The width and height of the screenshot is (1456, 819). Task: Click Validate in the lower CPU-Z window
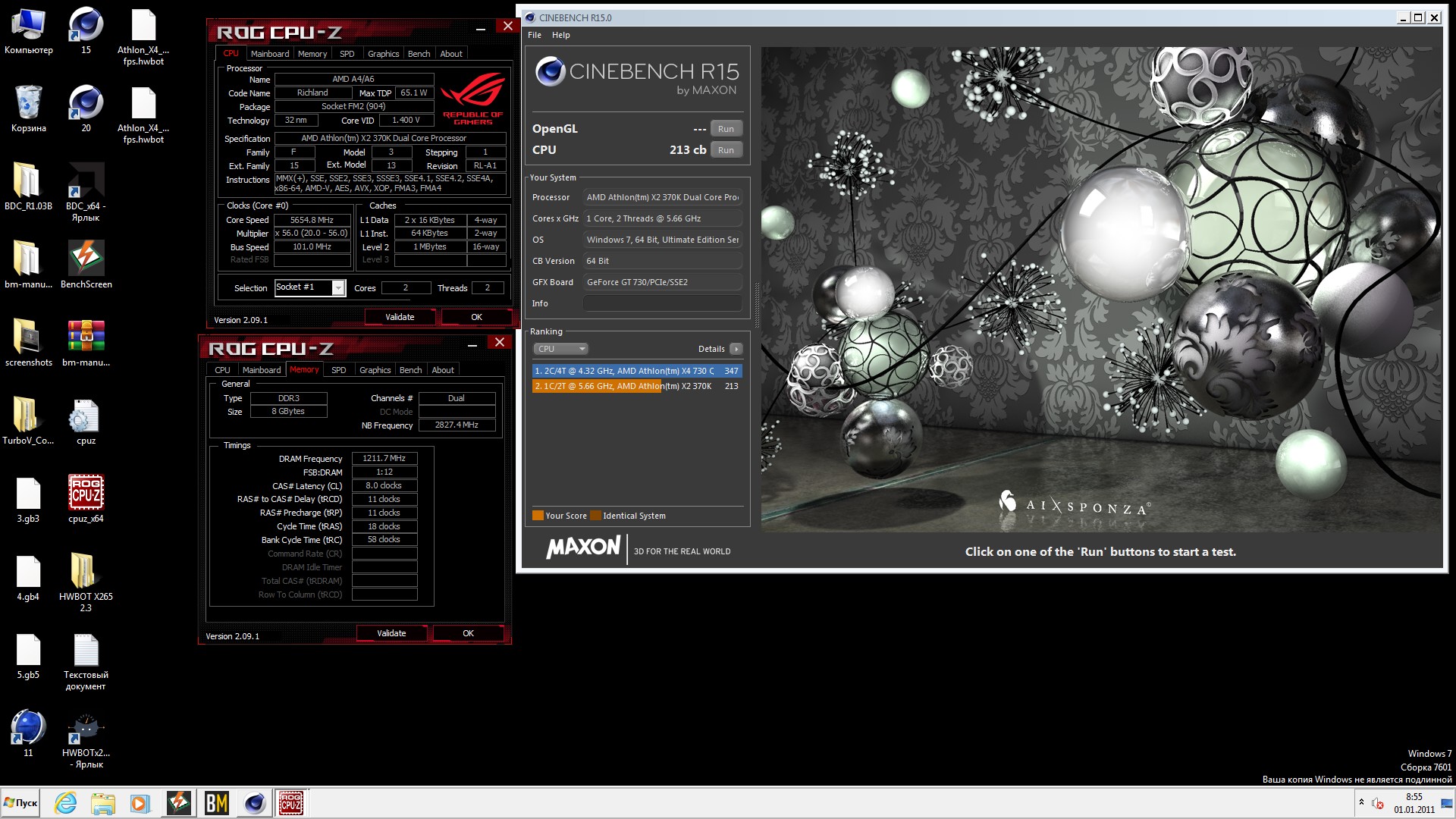pos(391,633)
